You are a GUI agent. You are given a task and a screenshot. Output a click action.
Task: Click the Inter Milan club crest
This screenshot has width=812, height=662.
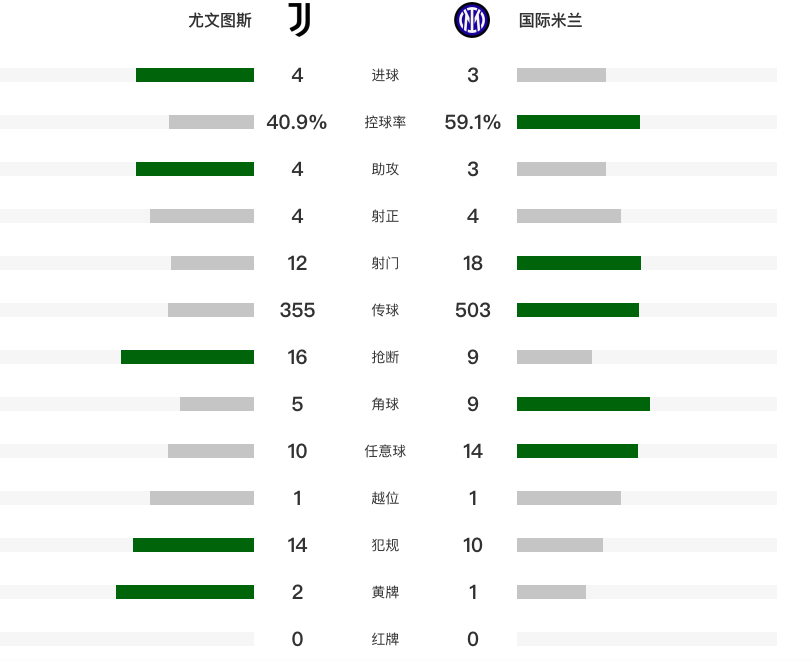tap(472, 20)
